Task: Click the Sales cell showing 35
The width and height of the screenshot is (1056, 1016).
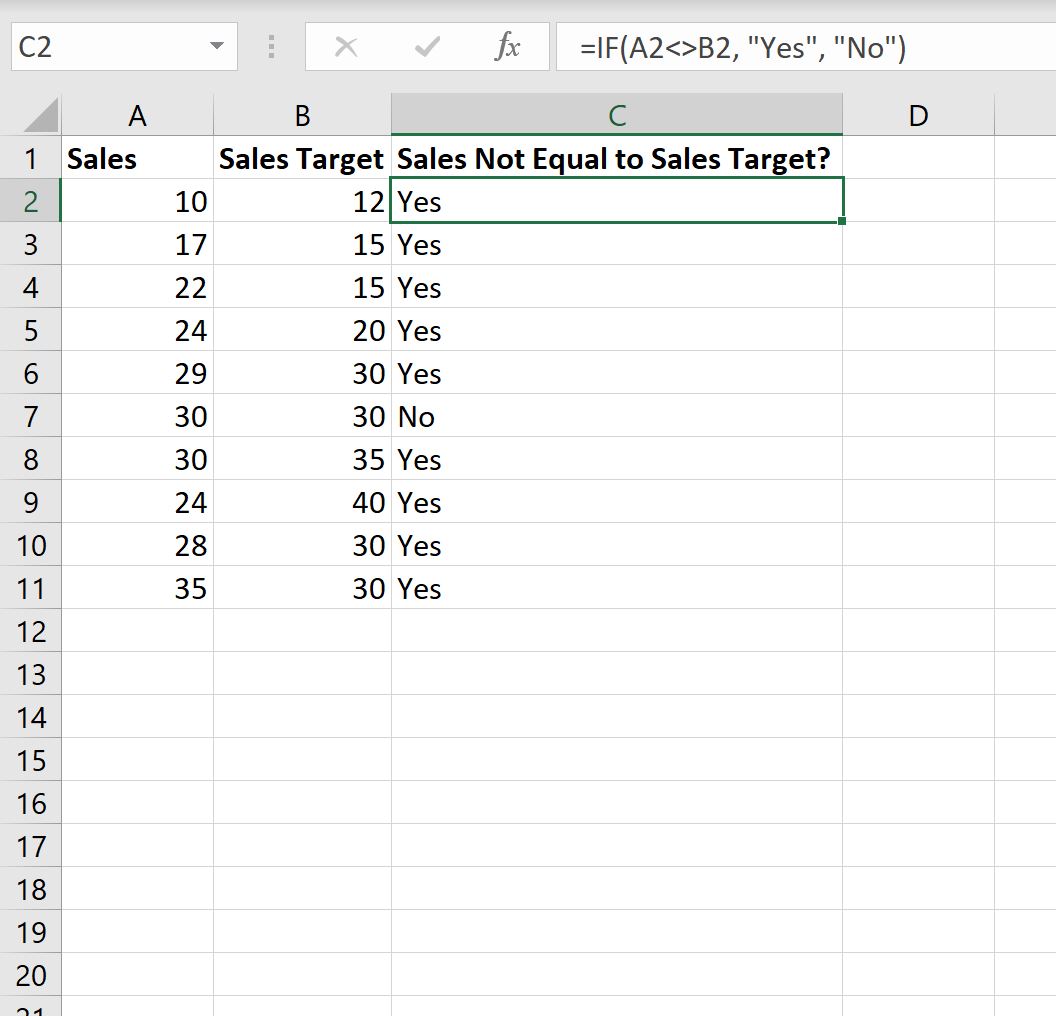Action: coord(137,588)
